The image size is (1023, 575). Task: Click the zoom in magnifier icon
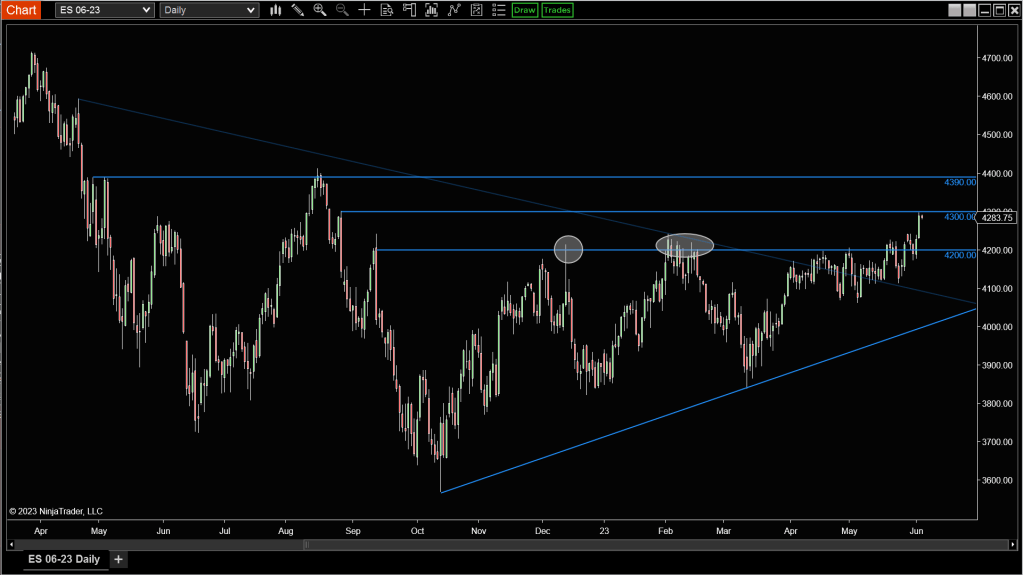click(x=320, y=10)
